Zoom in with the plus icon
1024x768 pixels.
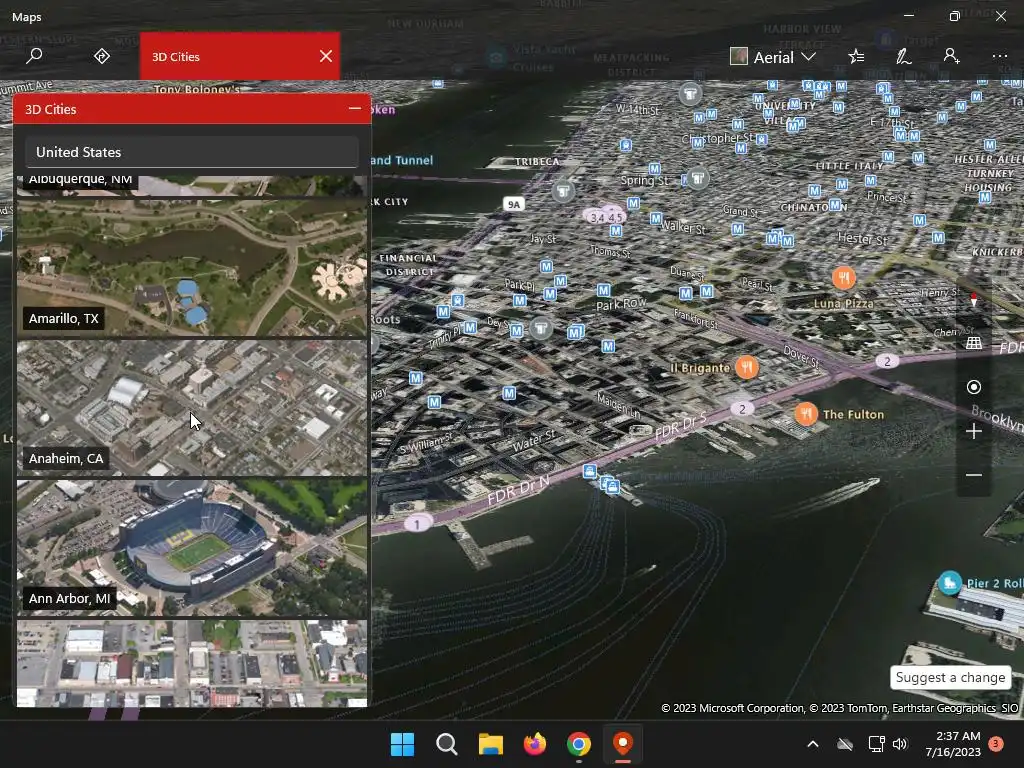[974, 431]
